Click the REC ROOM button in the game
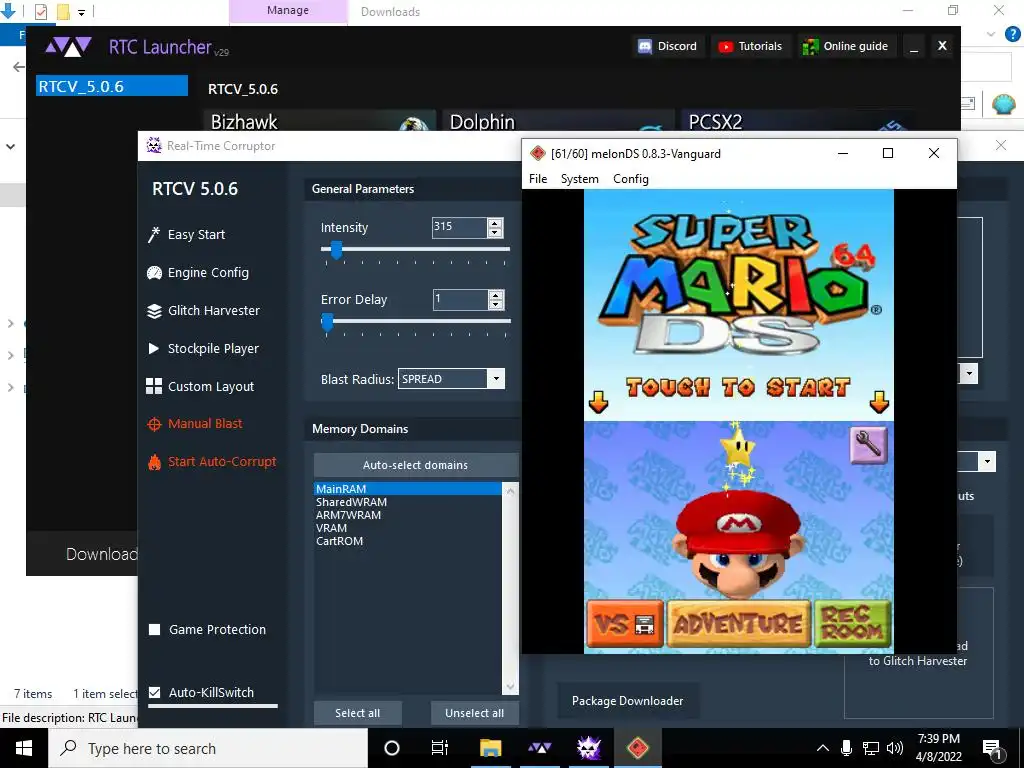 point(853,624)
